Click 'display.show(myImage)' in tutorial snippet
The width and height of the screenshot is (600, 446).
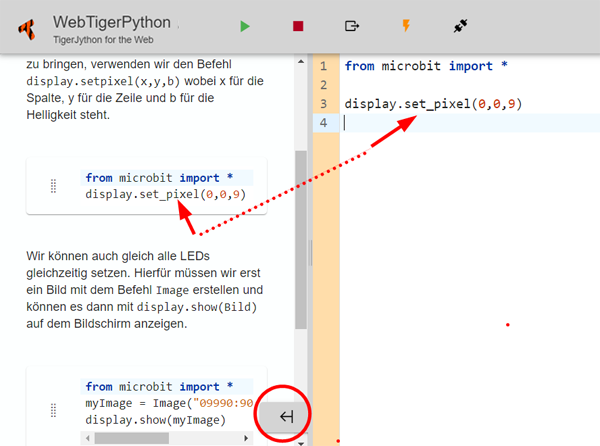coord(155,420)
